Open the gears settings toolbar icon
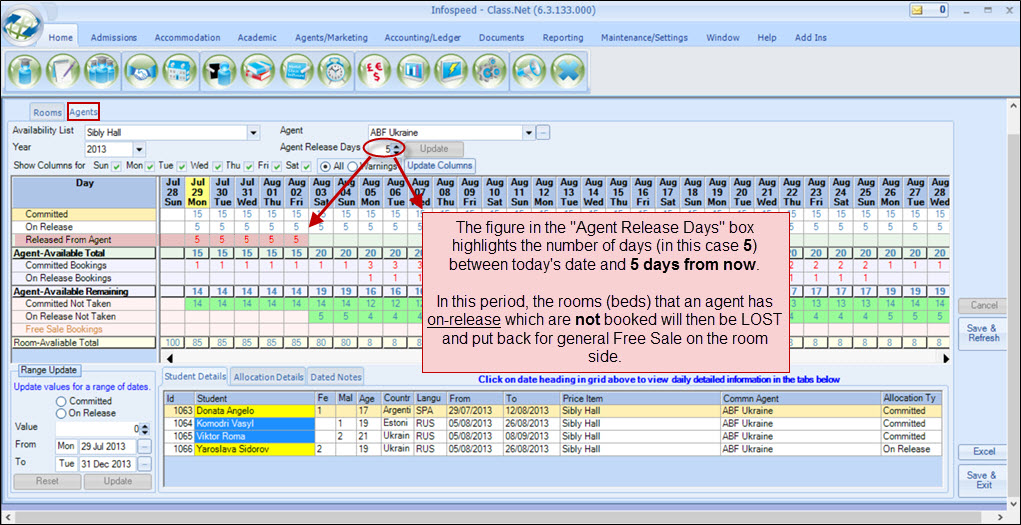 [489, 73]
